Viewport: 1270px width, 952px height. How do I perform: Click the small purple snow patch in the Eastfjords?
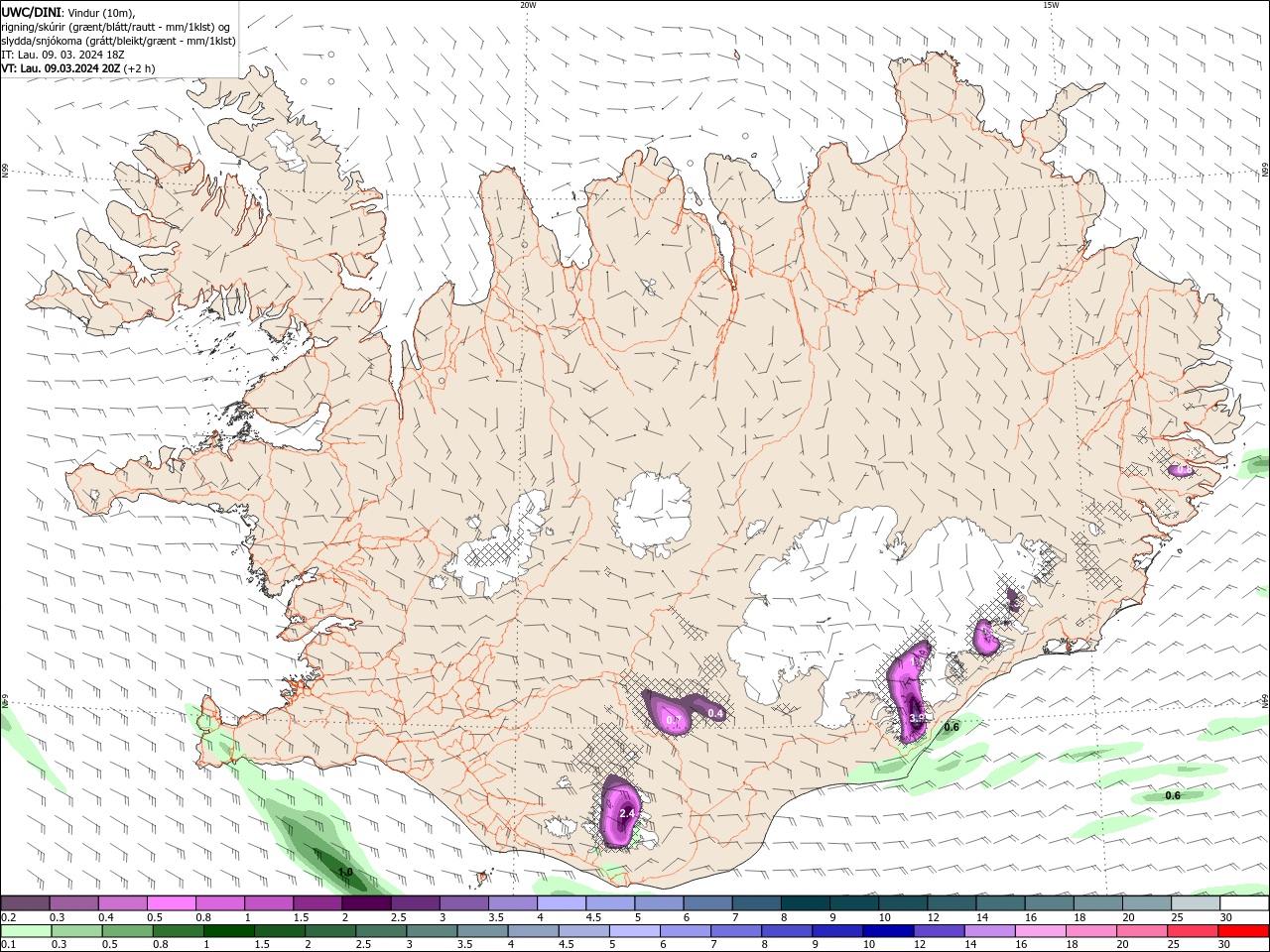1181,469
